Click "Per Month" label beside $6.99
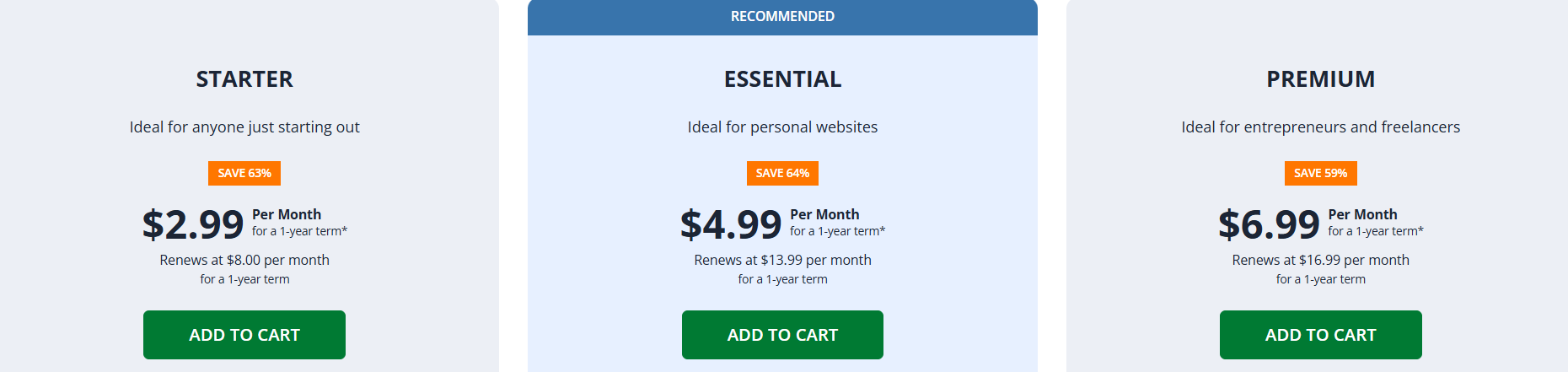 [x=1362, y=214]
